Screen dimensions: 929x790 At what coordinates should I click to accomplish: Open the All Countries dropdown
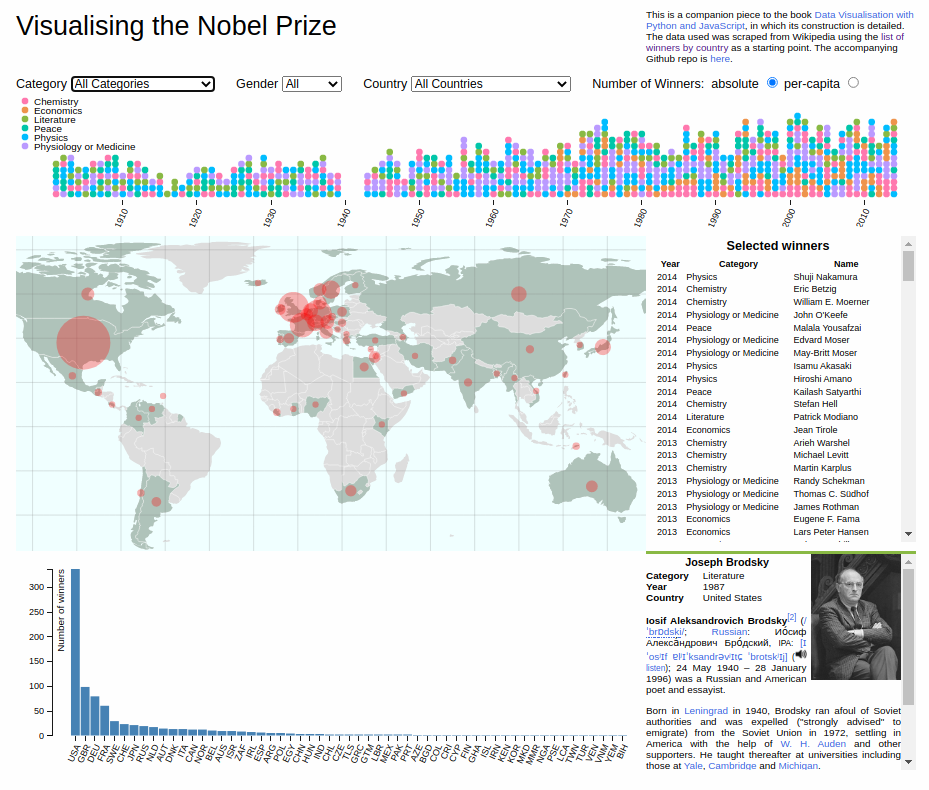tap(491, 84)
